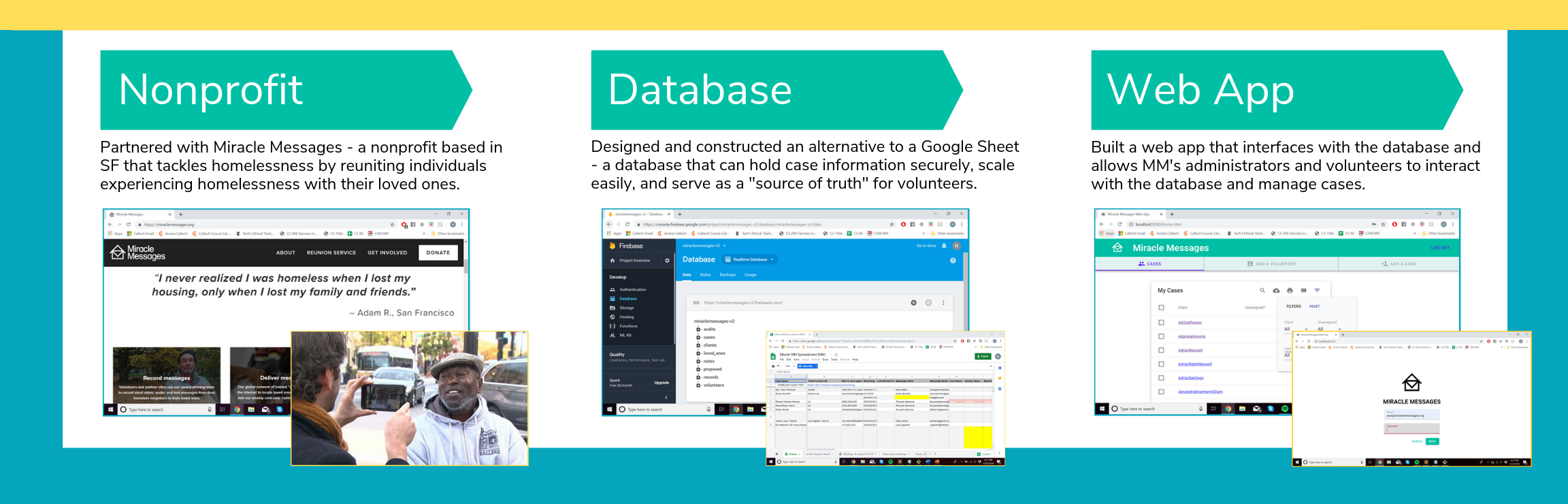Click the print icon in My Cases
1568x504 pixels.
1290,291
